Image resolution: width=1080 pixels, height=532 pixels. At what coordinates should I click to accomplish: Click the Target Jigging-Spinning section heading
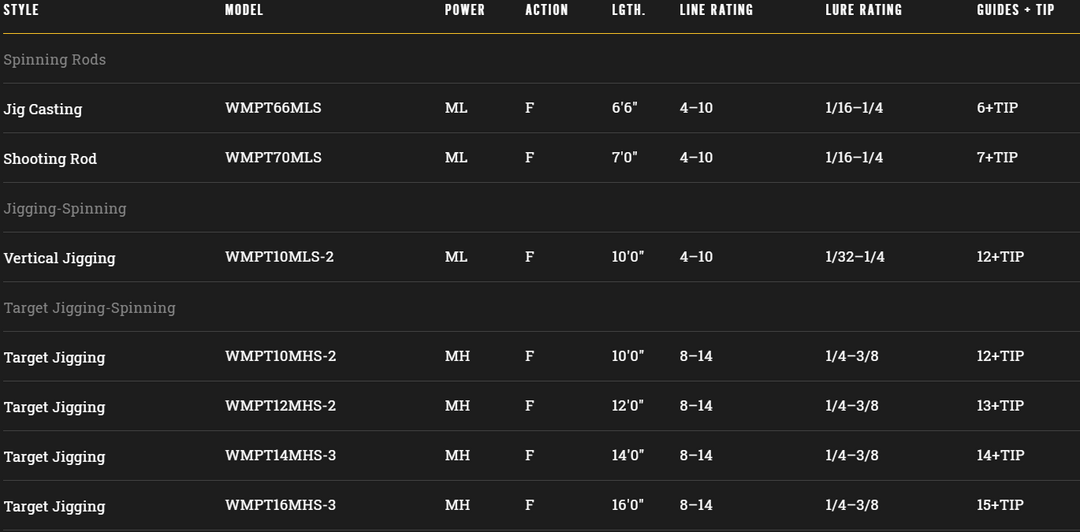90,308
